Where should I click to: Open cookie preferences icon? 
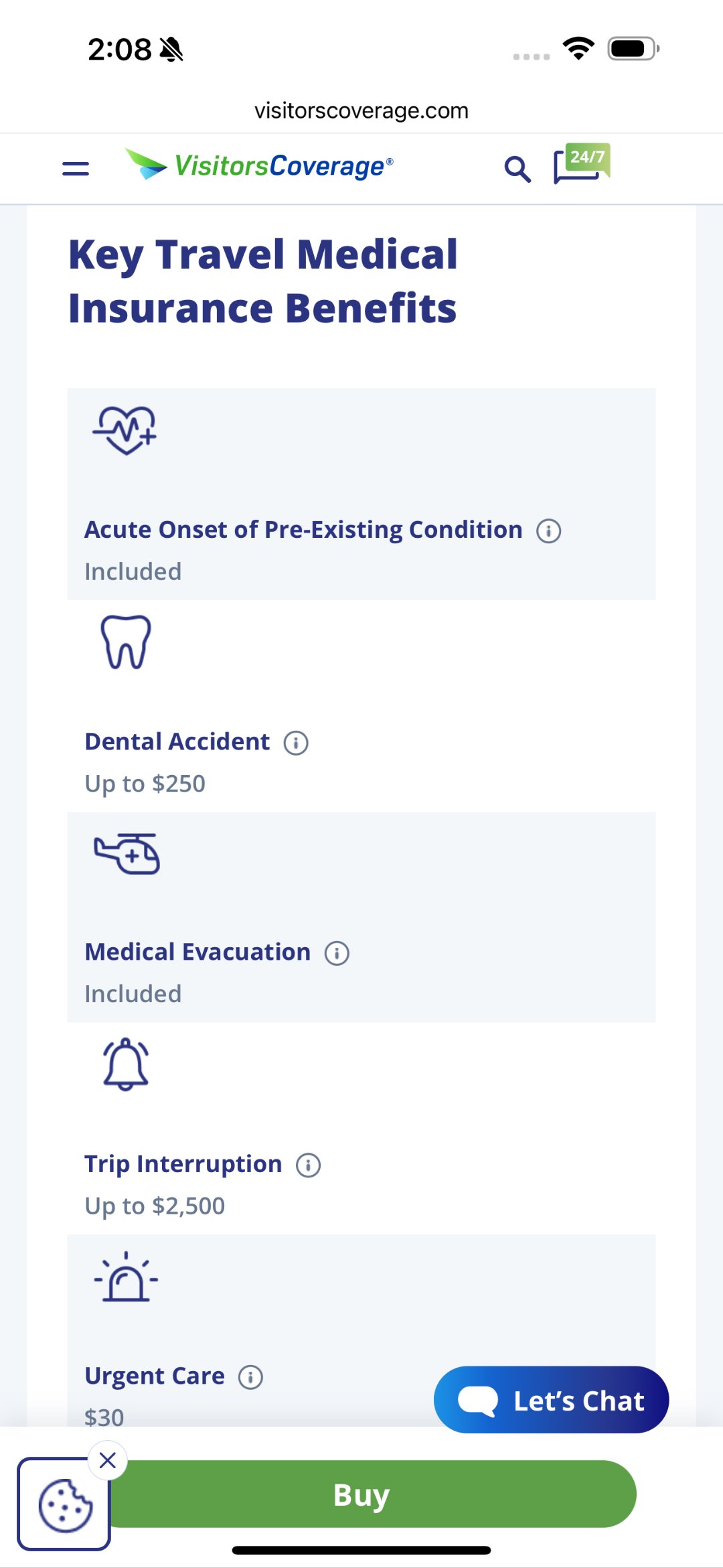pos(64,1504)
